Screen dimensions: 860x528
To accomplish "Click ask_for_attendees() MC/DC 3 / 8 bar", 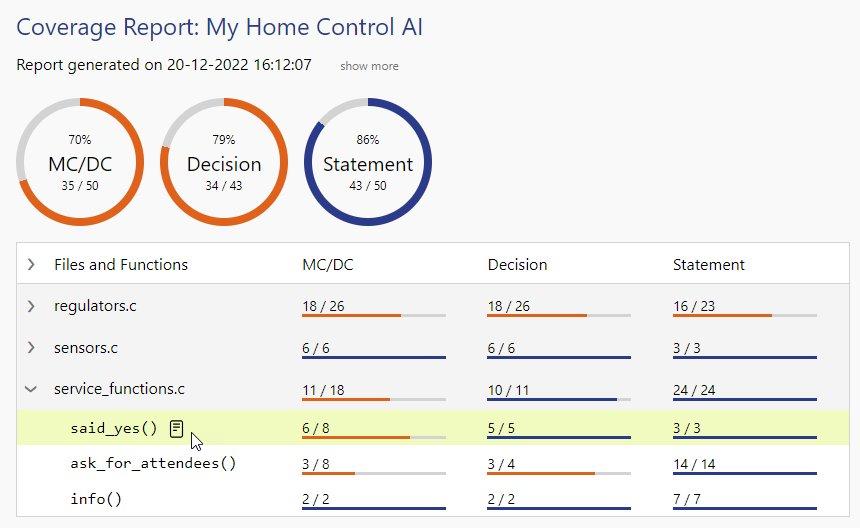I will click(x=372, y=472).
